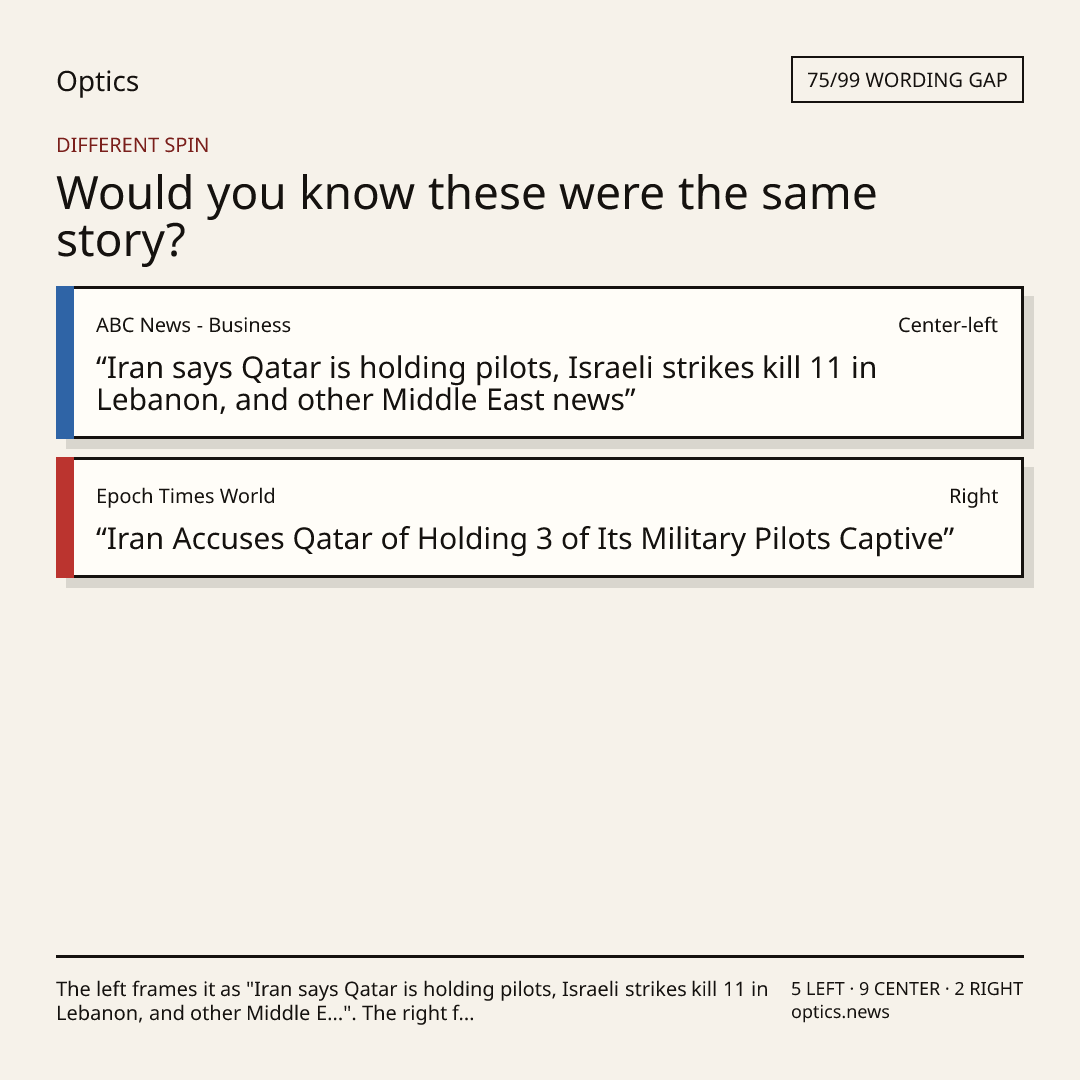The width and height of the screenshot is (1080, 1080).
Task: Click the truncated framing summary text
Action: (412, 1001)
